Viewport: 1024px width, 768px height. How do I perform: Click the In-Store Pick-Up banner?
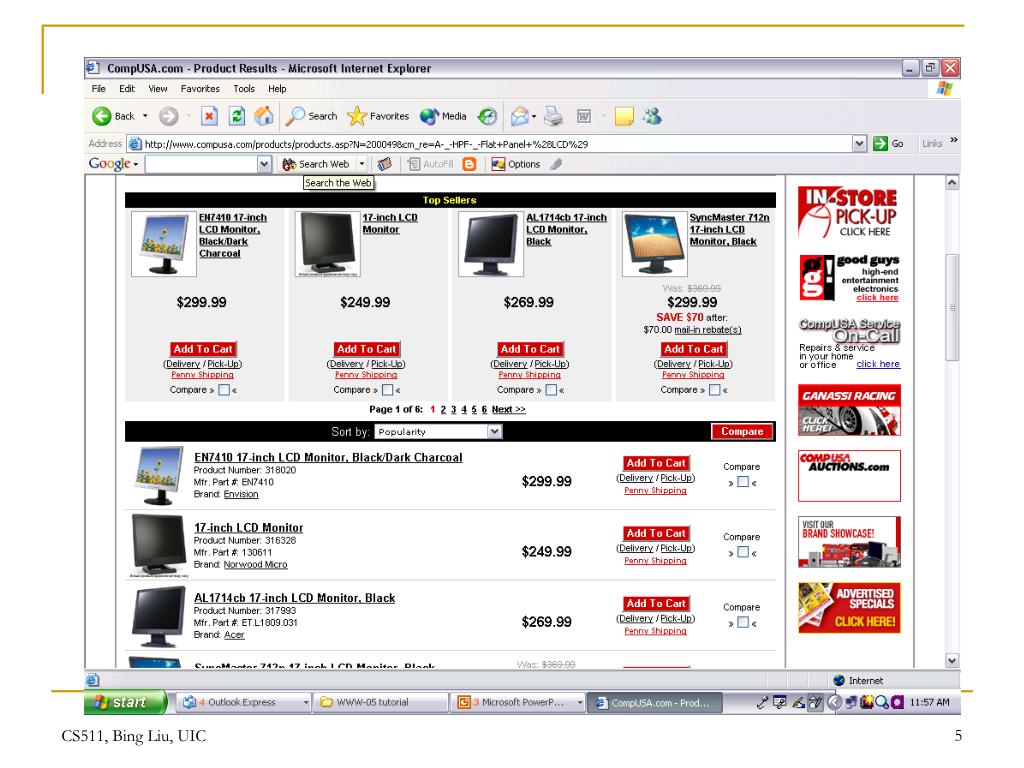(849, 213)
